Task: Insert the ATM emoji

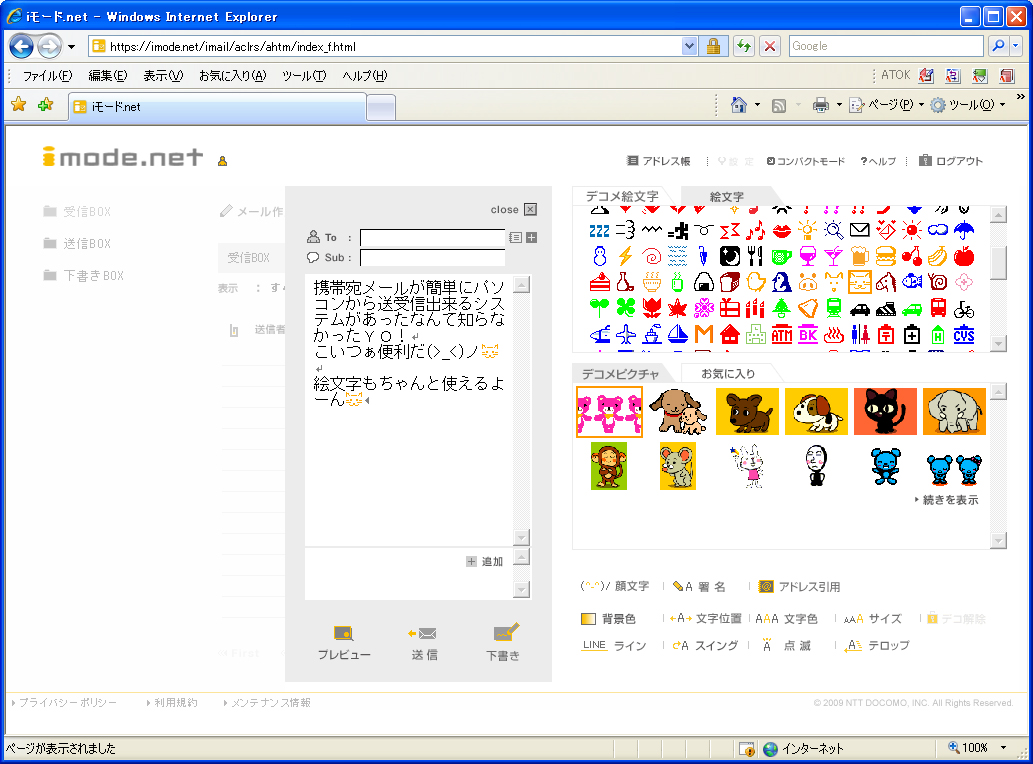Action: [x=782, y=334]
